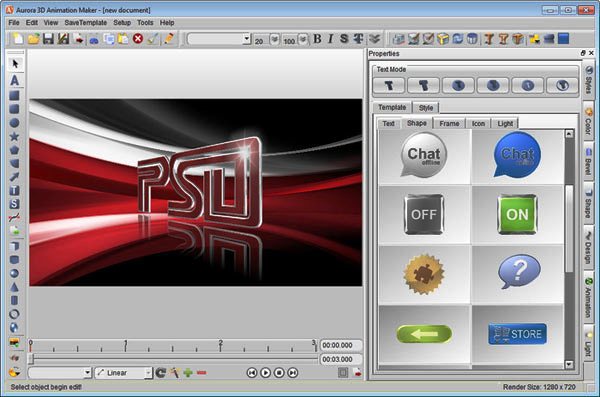Open the Edit menu
This screenshot has width=600, height=397.
pyautogui.click(x=32, y=23)
